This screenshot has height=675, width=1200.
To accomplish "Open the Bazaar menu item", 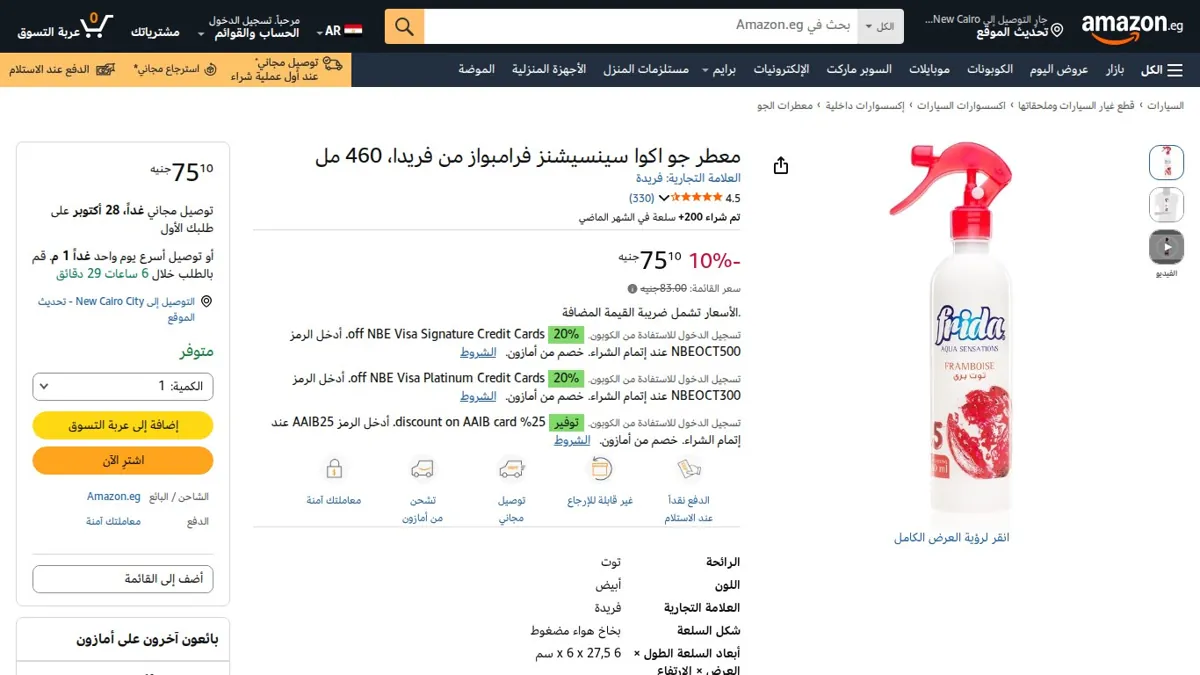I will click(1115, 70).
